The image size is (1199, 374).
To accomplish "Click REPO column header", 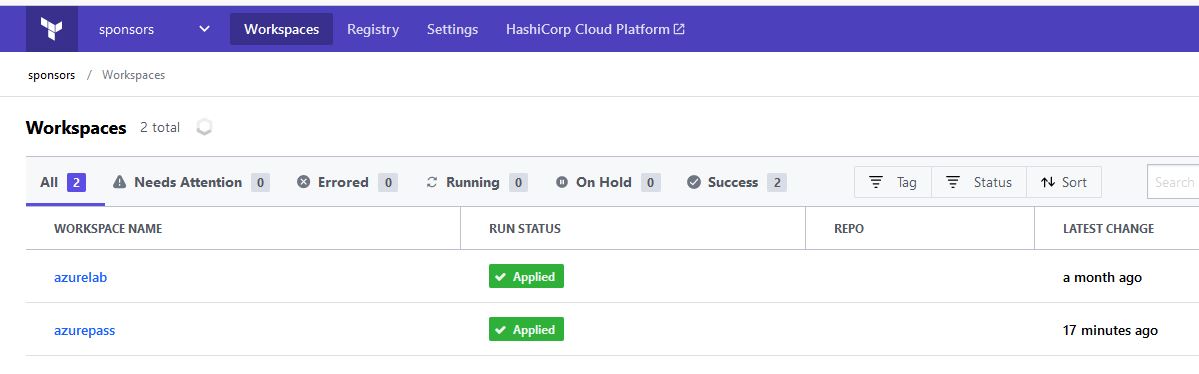I will (x=849, y=229).
